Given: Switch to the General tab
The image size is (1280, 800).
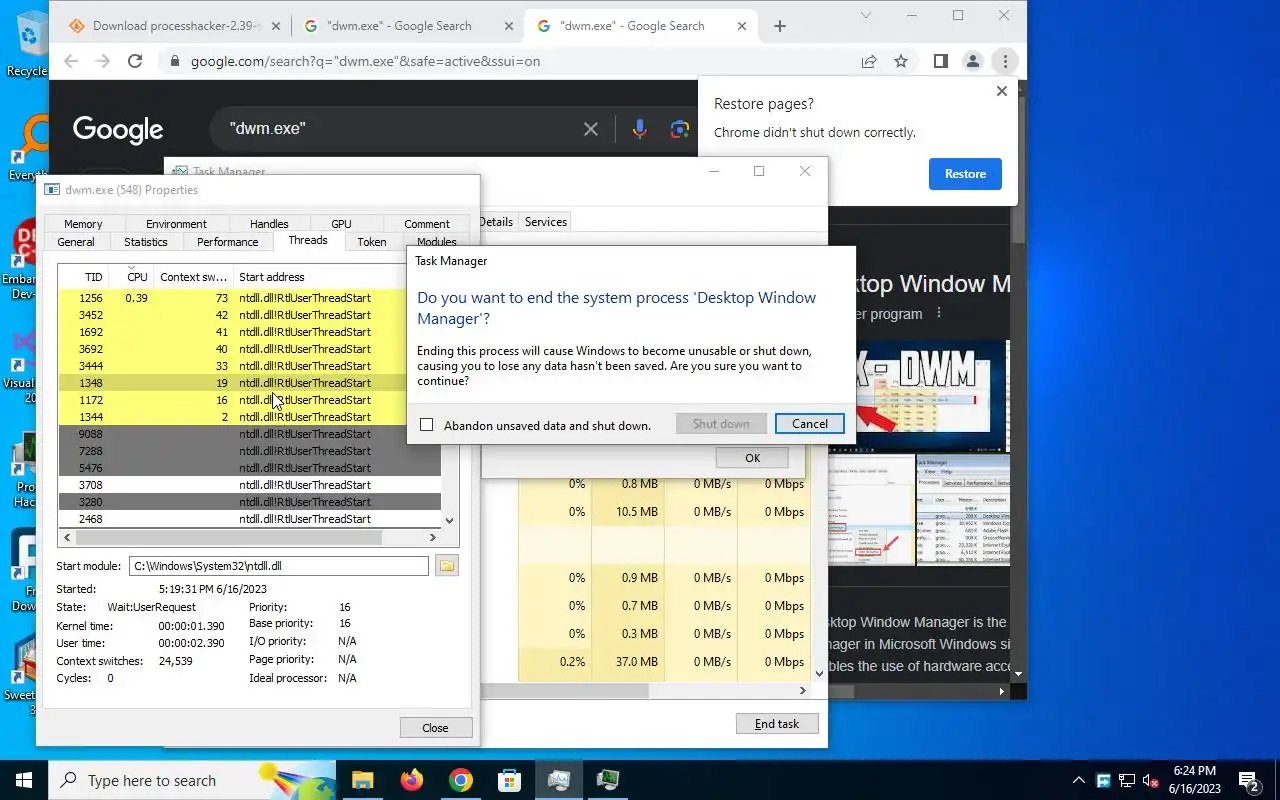Looking at the screenshot, I should click(76, 242).
